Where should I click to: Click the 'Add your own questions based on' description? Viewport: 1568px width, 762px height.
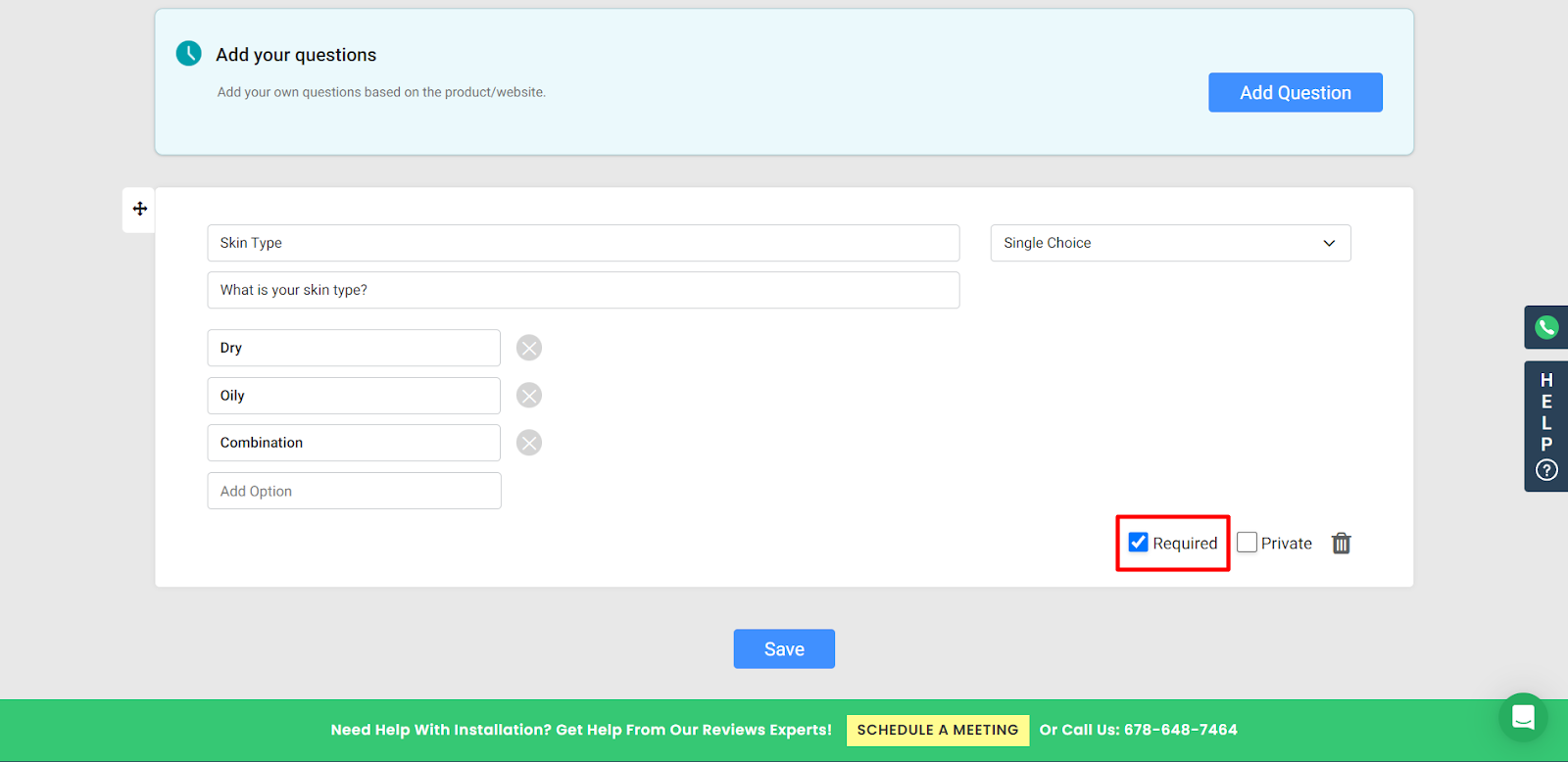(381, 92)
